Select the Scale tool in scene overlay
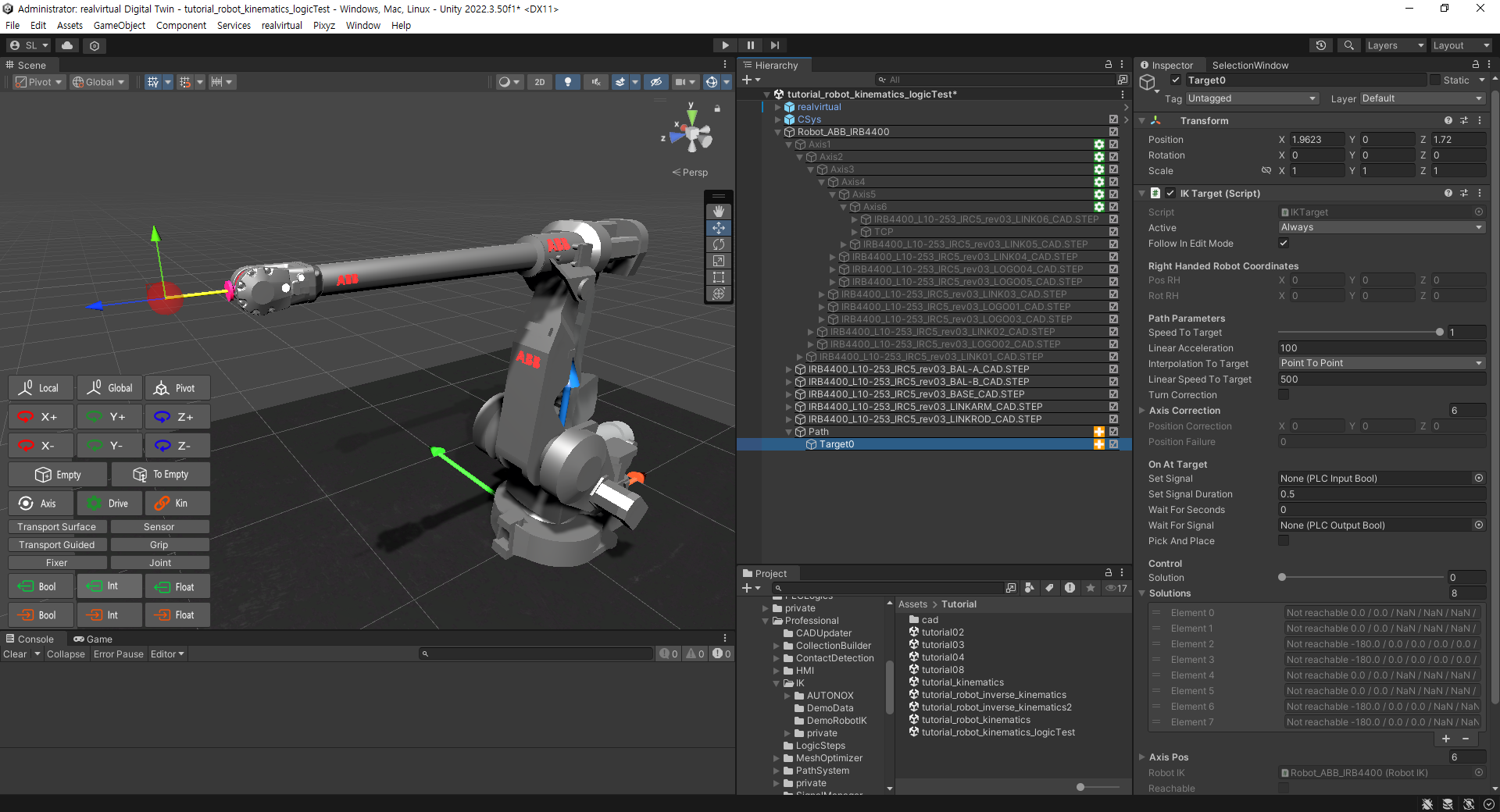This screenshot has width=1500, height=812. coord(719,261)
